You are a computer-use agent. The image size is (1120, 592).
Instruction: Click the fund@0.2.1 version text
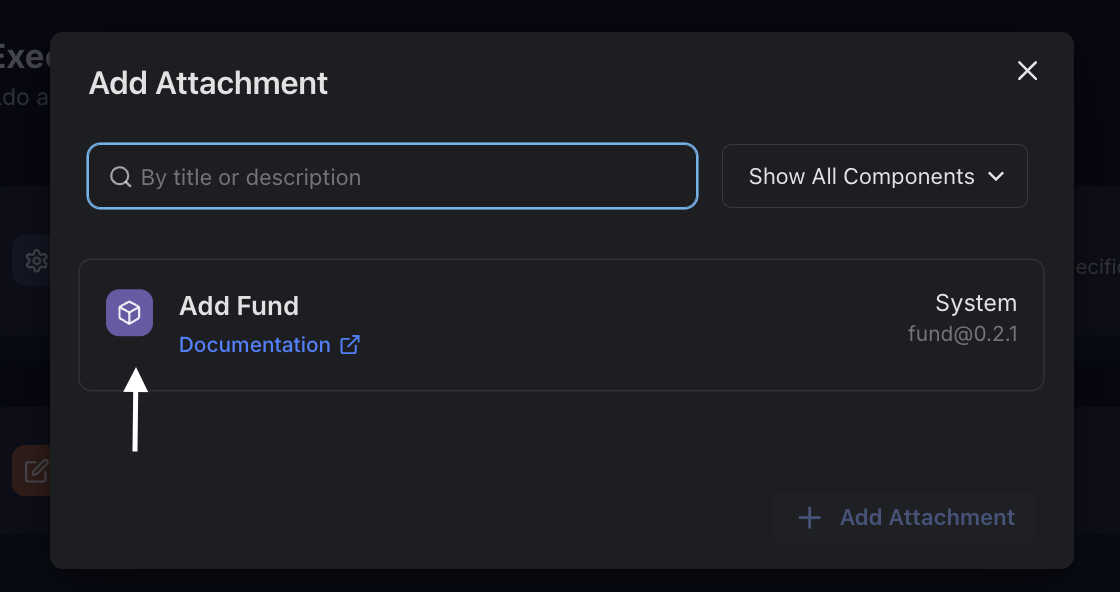click(x=962, y=334)
